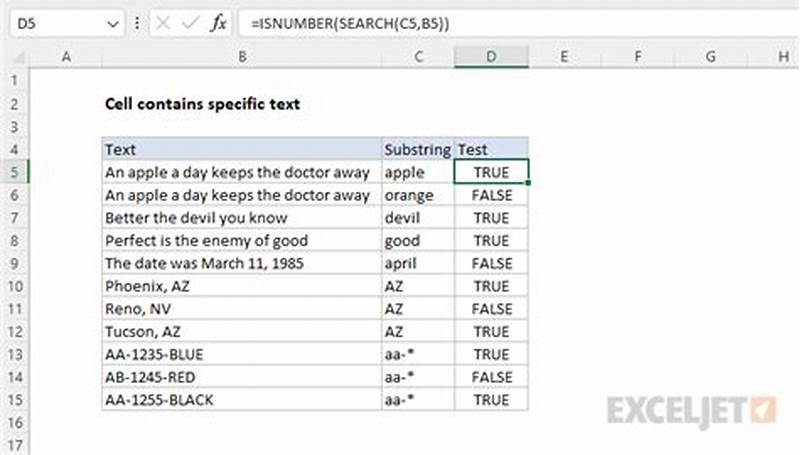The width and height of the screenshot is (800, 455).
Task: Click the 'Substring' header cell
Action: tap(418, 149)
